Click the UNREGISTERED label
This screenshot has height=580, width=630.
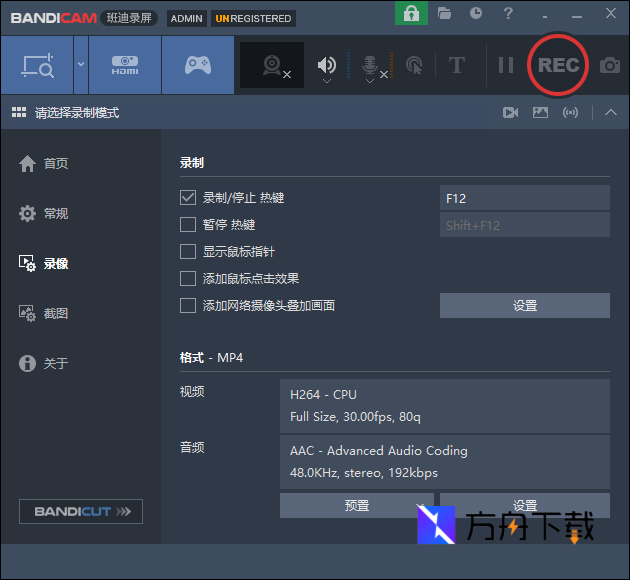253,18
